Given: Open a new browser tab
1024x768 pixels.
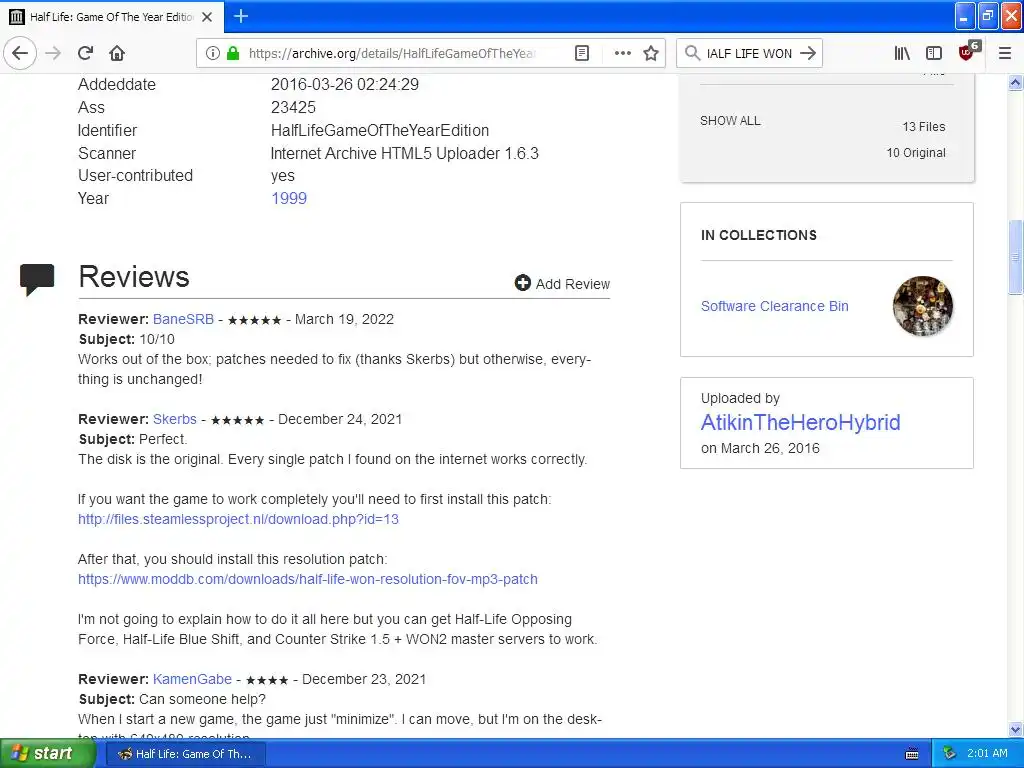Looking at the screenshot, I should click(241, 16).
